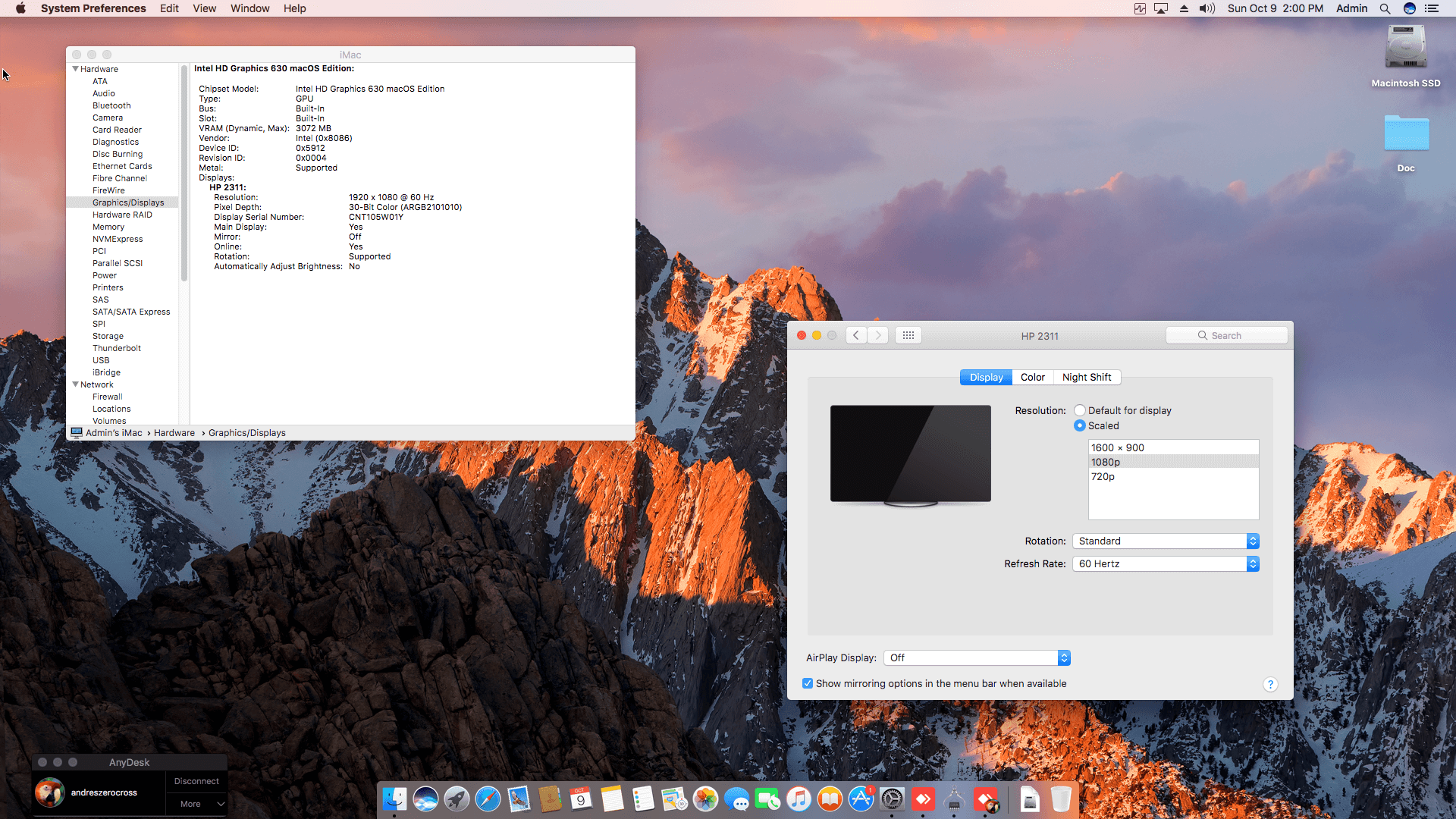Click Disconnect in AnyDesk panel
1456x819 pixels.
coord(196,781)
